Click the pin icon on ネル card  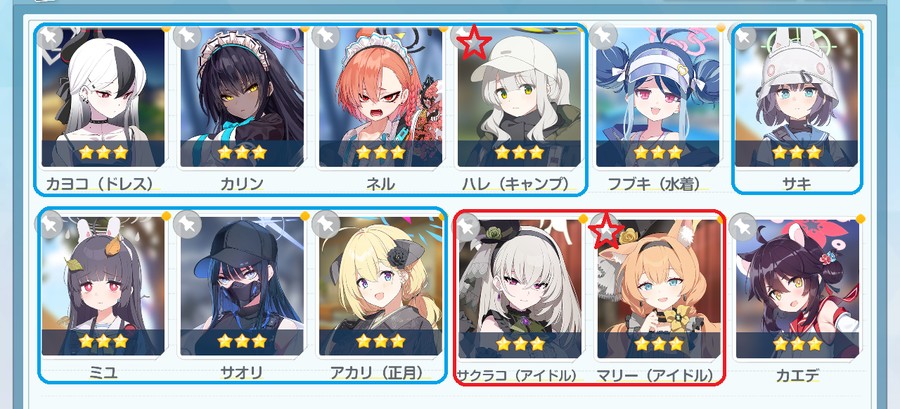(x=325, y=37)
